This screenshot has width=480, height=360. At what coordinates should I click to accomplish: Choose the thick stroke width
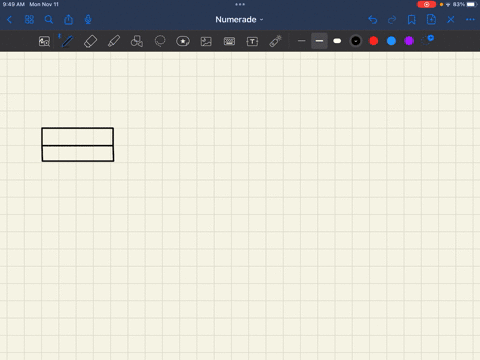(x=337, y=41)
